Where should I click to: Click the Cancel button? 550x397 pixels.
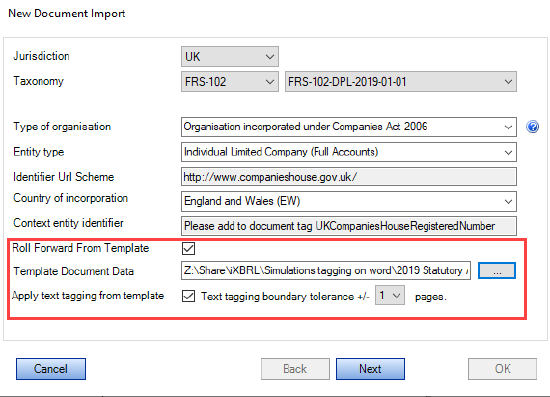(x=51, y=369)
